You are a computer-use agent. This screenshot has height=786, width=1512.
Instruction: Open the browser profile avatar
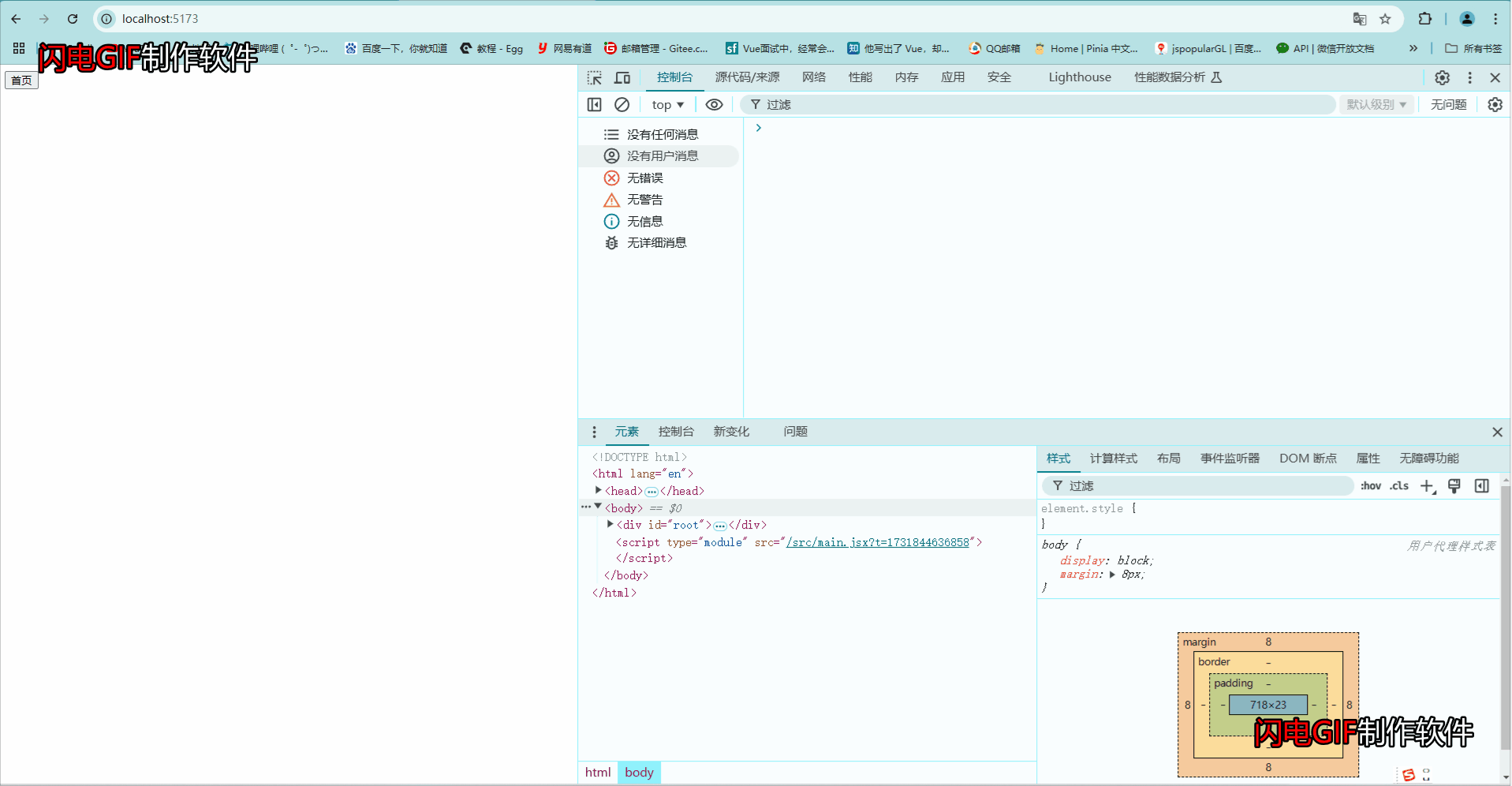click(1467, 19)
